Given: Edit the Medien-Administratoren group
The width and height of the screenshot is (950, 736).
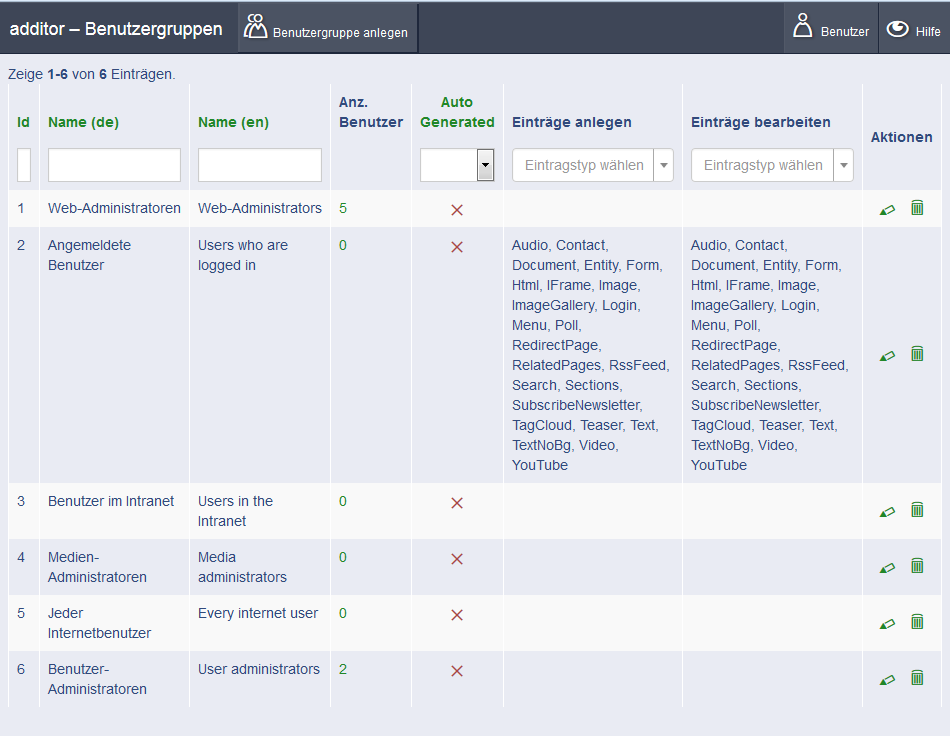Looking at the screenshot, I should 887,567.
